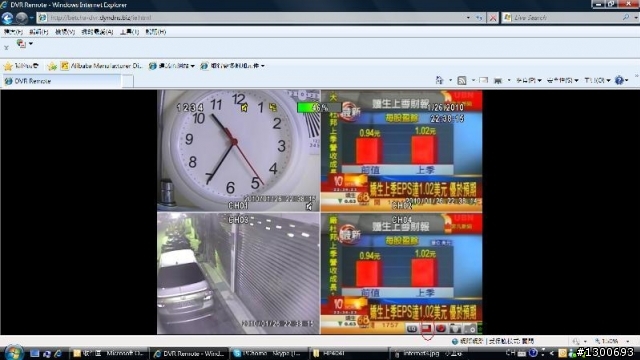Click the DVR icon right of the record button

455,328
